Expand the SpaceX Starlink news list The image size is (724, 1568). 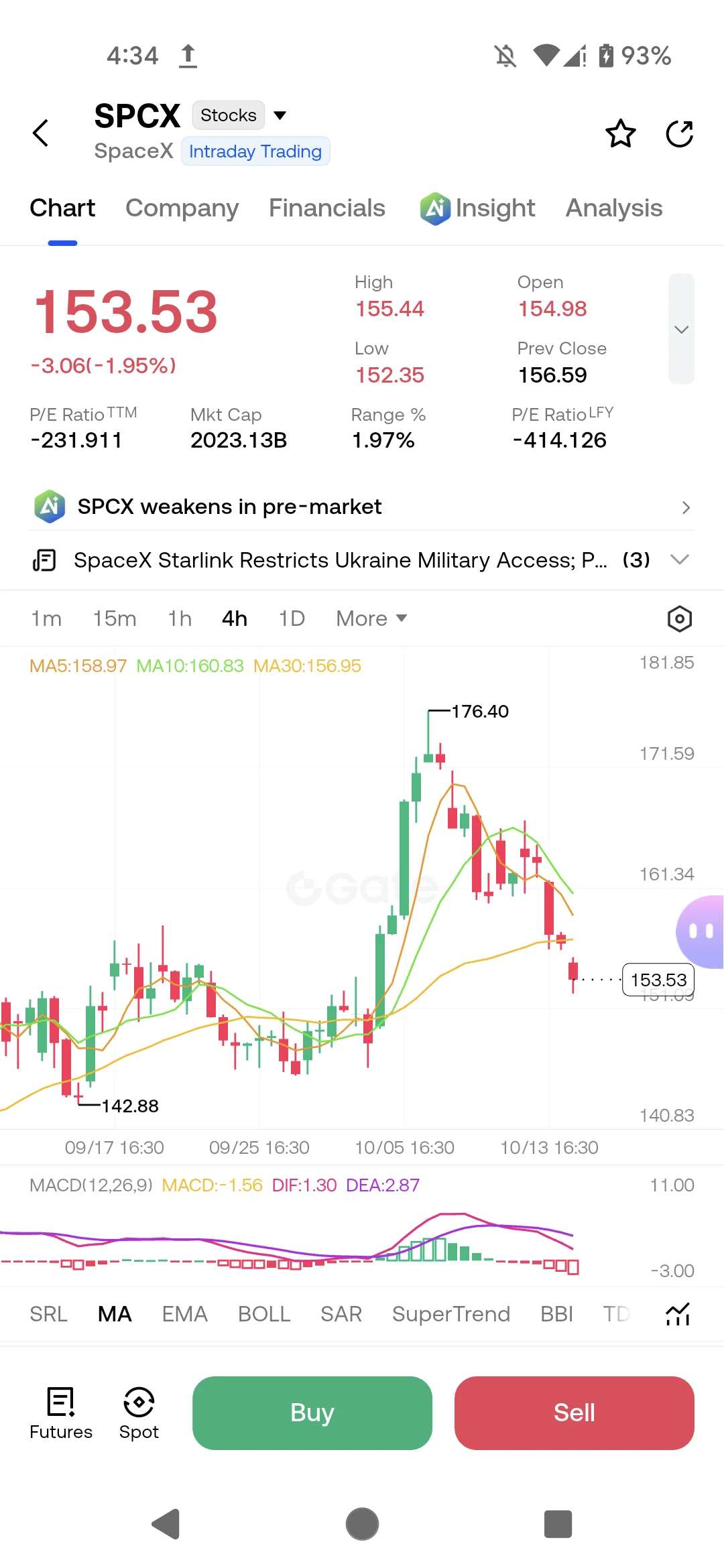[680, 560]
